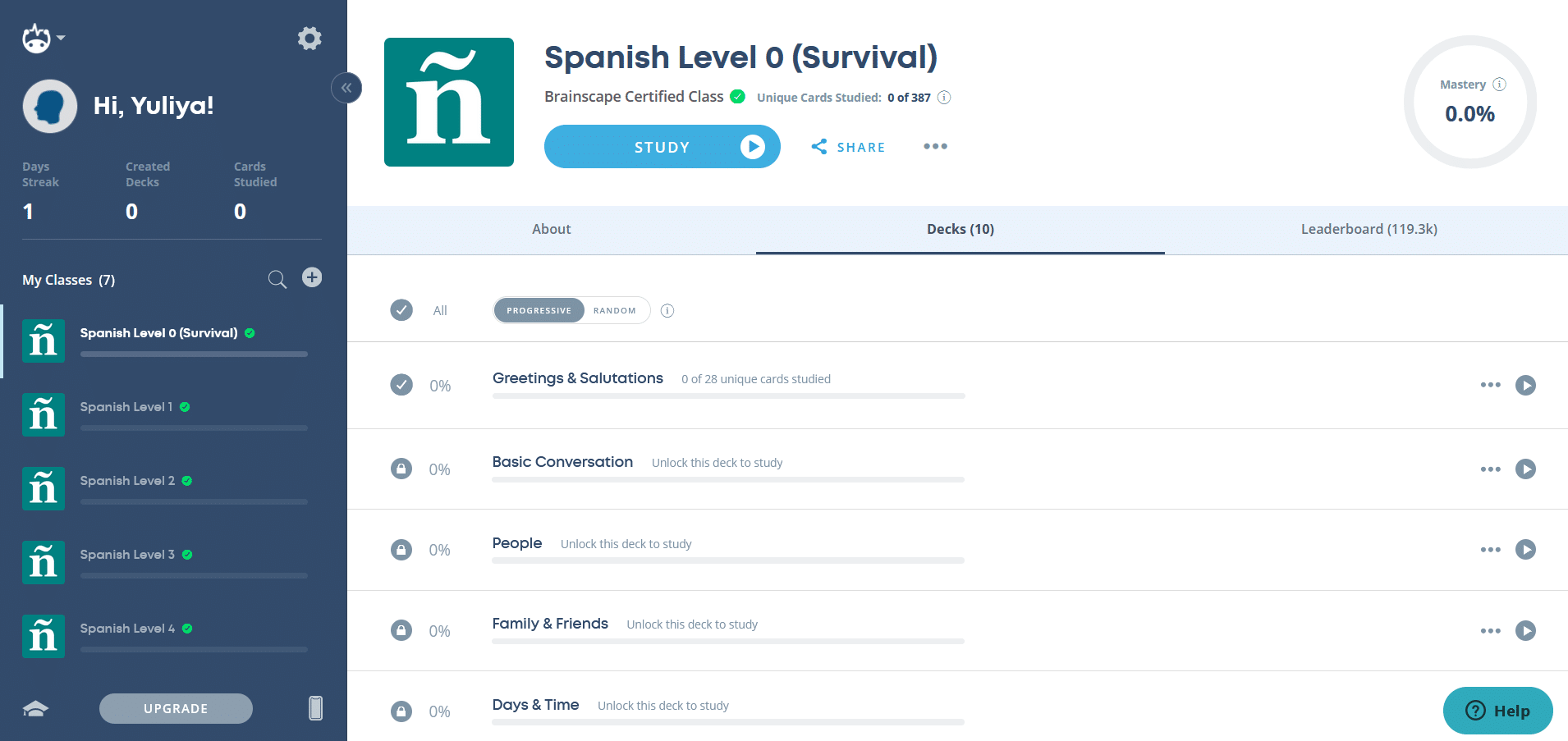Screen dimensions: 1568x741
Task: Open more options for People deck
Action: click(x=1490, y=550)
